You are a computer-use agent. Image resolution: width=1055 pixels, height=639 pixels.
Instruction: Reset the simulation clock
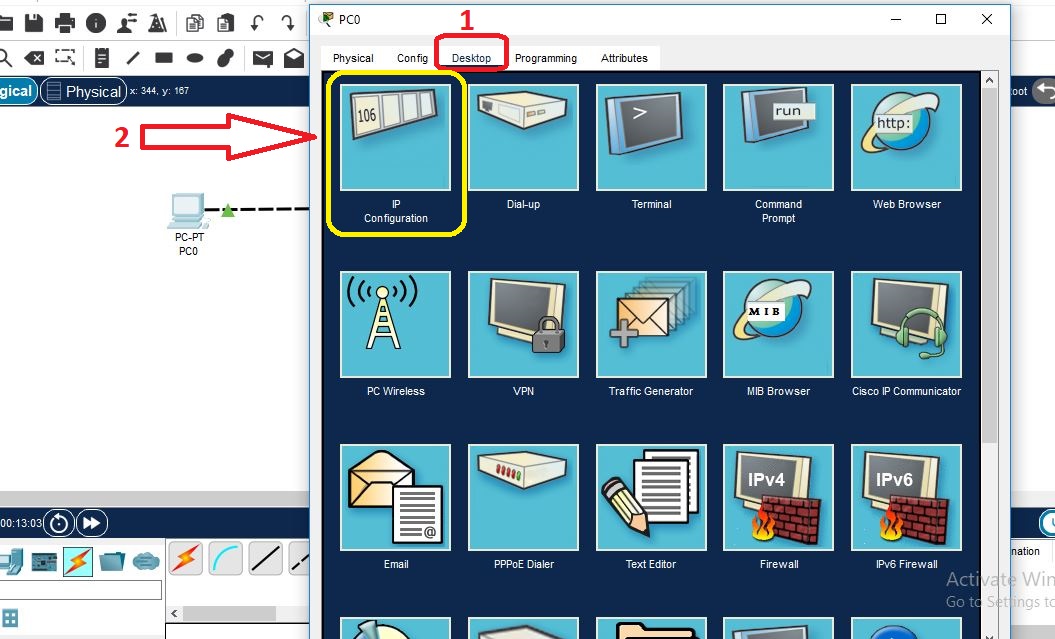tap(57, 522)
